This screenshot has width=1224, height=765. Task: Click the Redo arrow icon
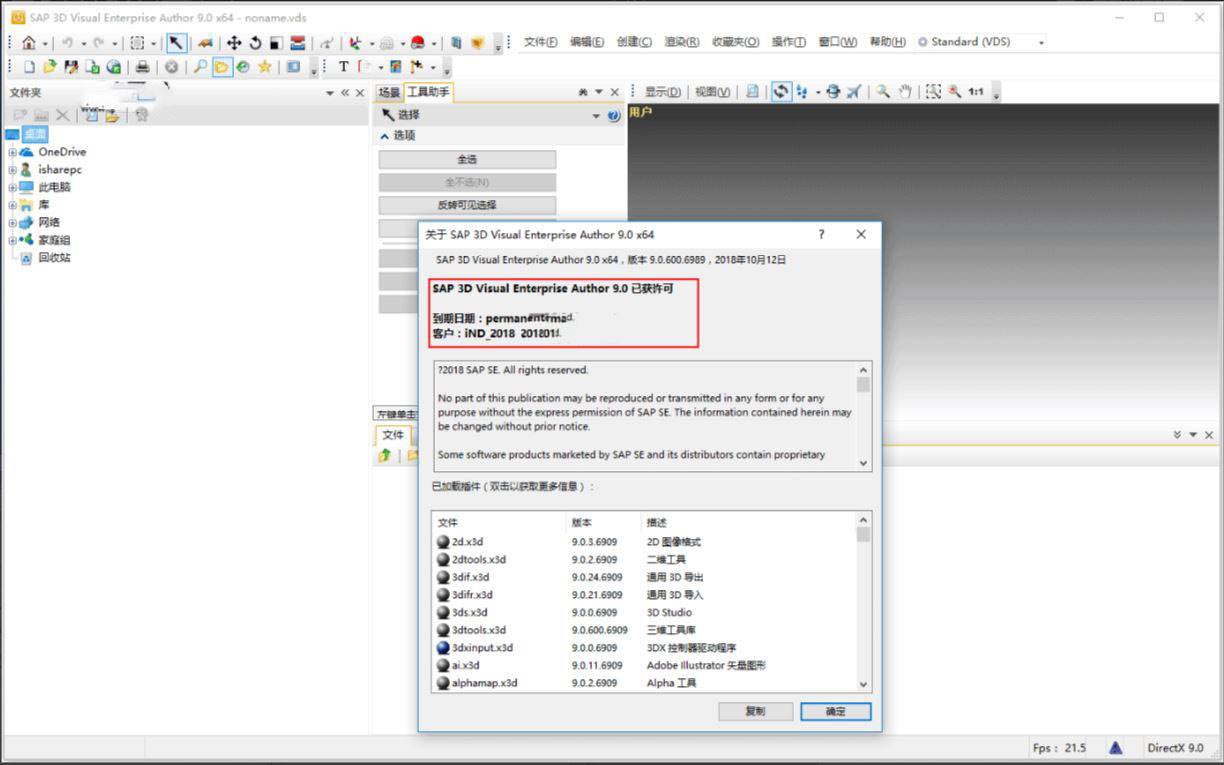98,43
